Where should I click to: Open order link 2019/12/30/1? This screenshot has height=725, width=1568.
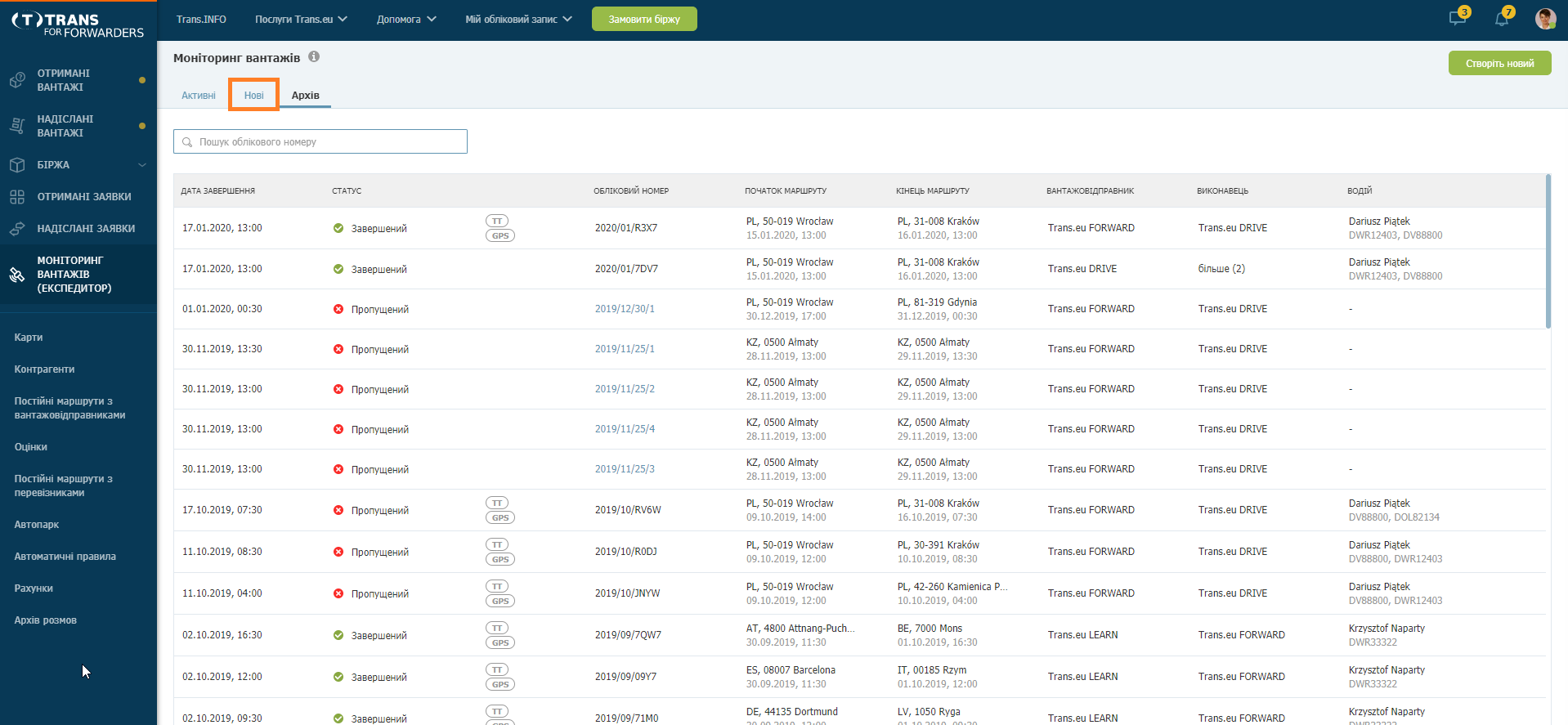[625, 309]
